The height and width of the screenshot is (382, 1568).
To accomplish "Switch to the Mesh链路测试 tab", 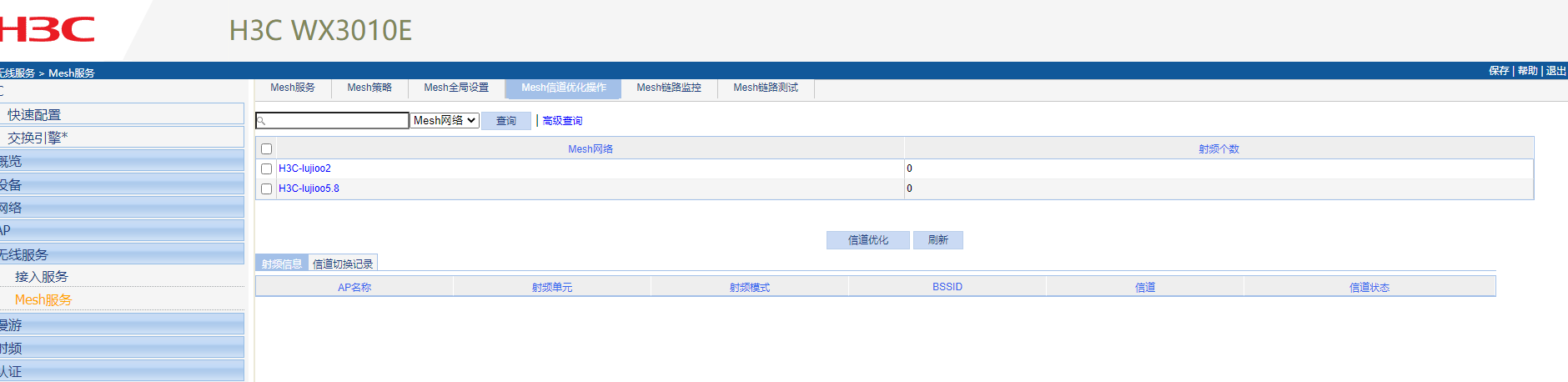I will (766, 88).
